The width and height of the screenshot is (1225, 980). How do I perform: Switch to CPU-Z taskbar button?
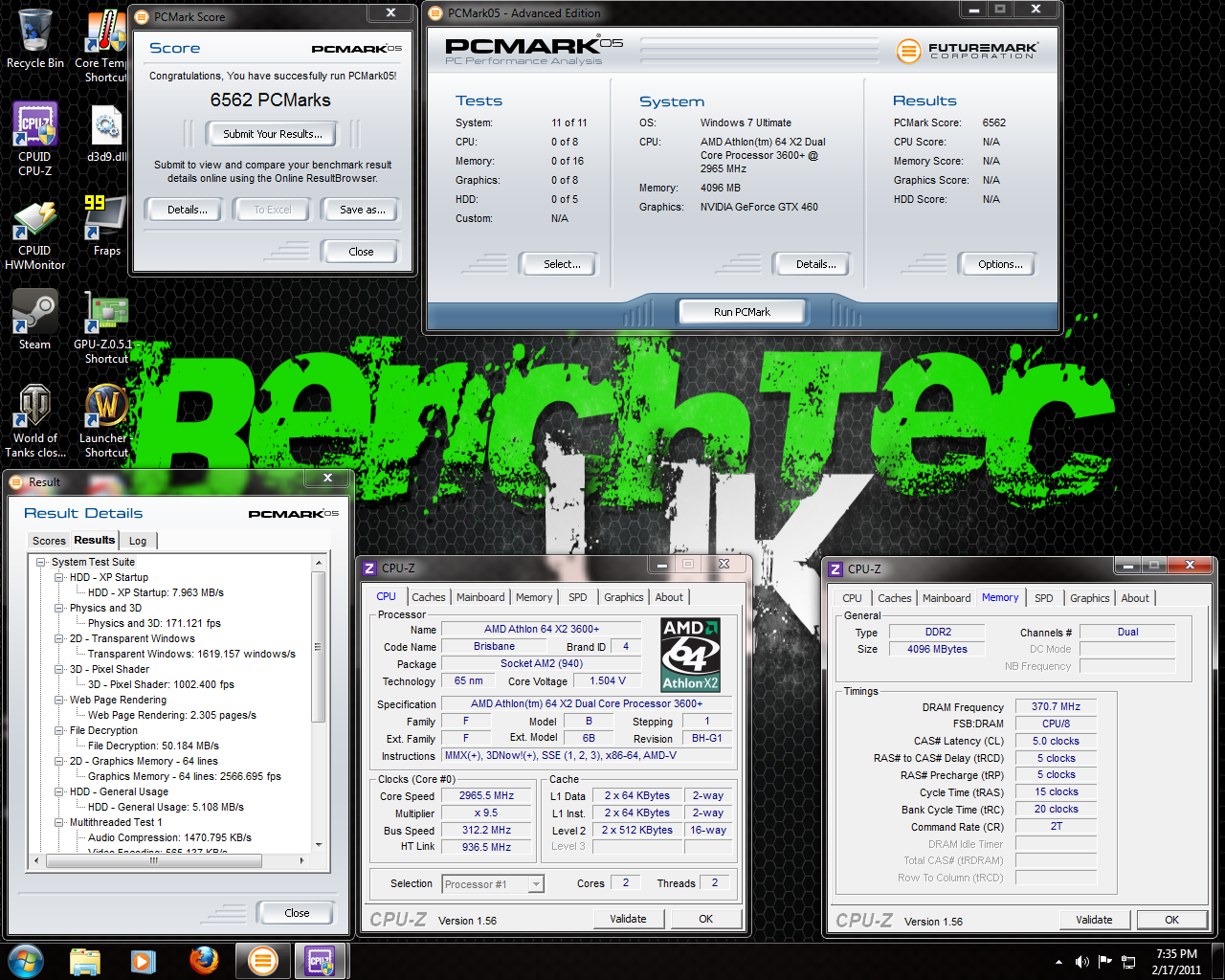(320, 961)
